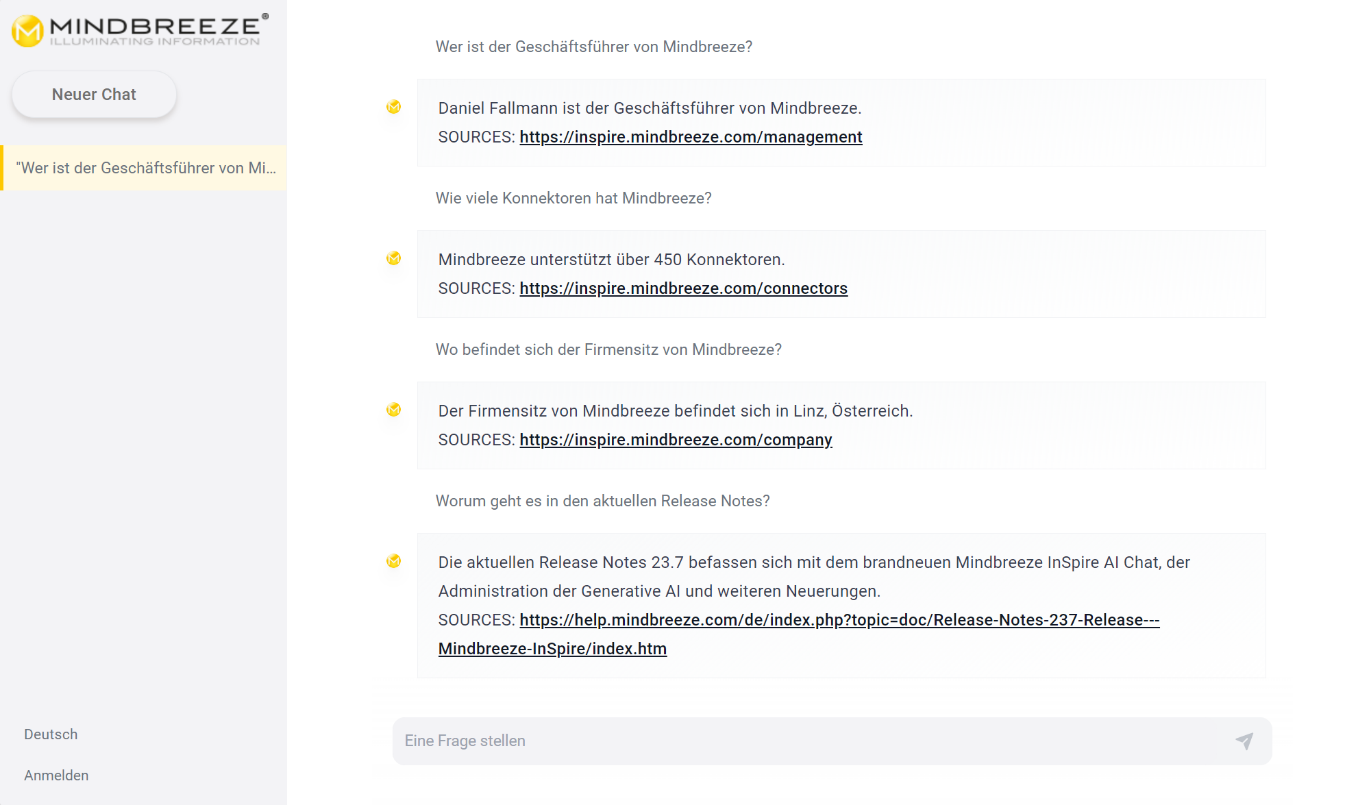Click Anmelden to sign in

pyautogui.click(x=56, y=775)
